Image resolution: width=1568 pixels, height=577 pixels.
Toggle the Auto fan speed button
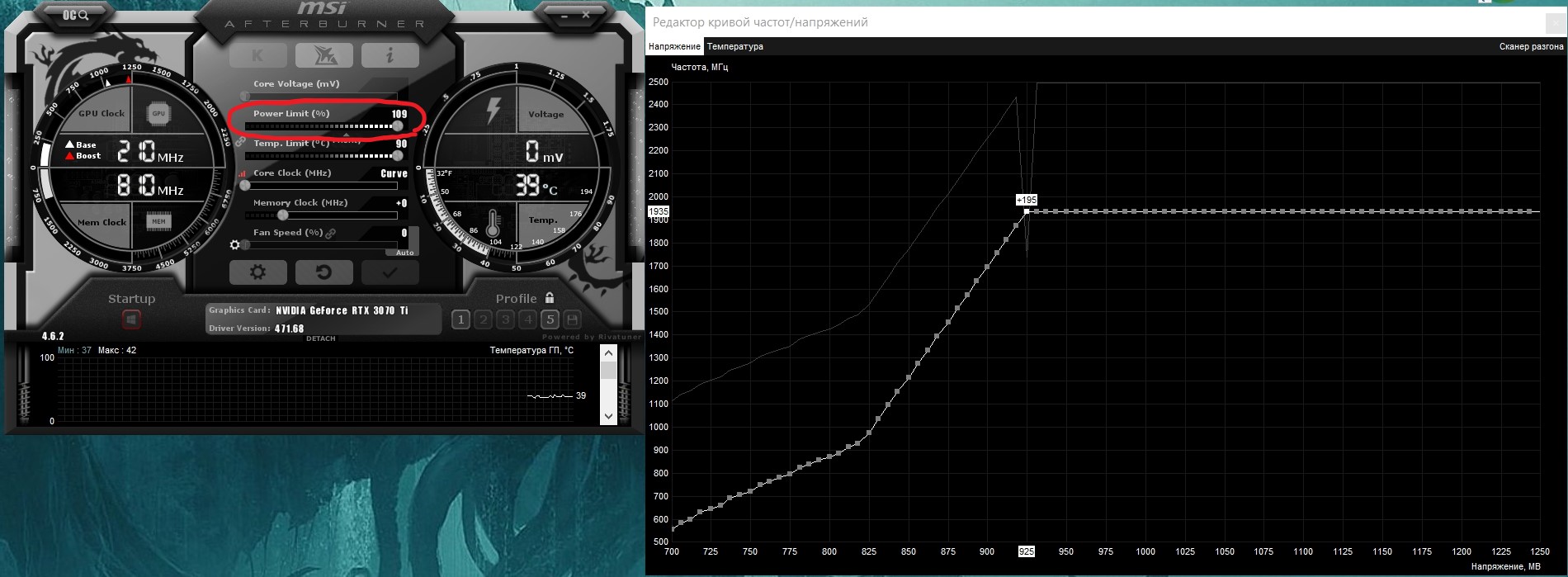[404, 253]
